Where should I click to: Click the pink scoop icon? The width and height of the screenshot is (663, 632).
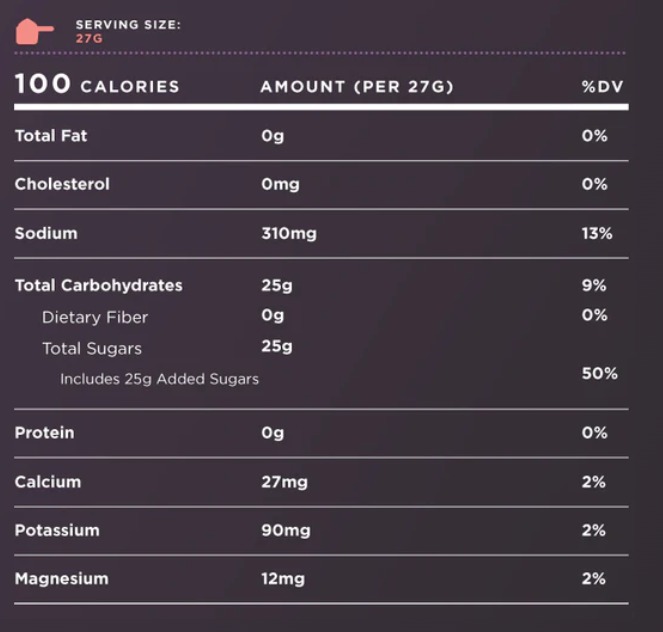[35, 31]
